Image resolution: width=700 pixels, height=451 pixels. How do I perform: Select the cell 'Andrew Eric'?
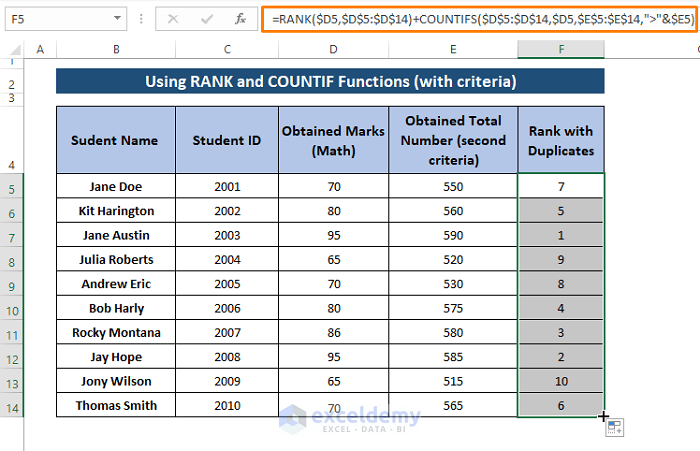click(x=116, y=284)
